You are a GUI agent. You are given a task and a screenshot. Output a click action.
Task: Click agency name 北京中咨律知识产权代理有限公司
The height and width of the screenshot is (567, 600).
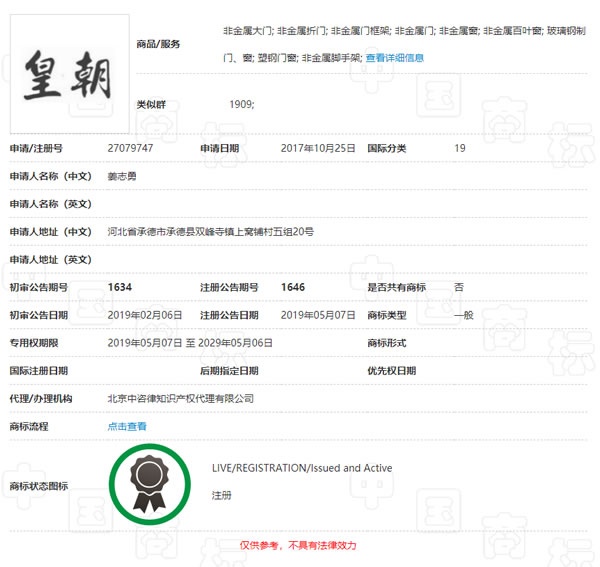[x=181, y=398]
